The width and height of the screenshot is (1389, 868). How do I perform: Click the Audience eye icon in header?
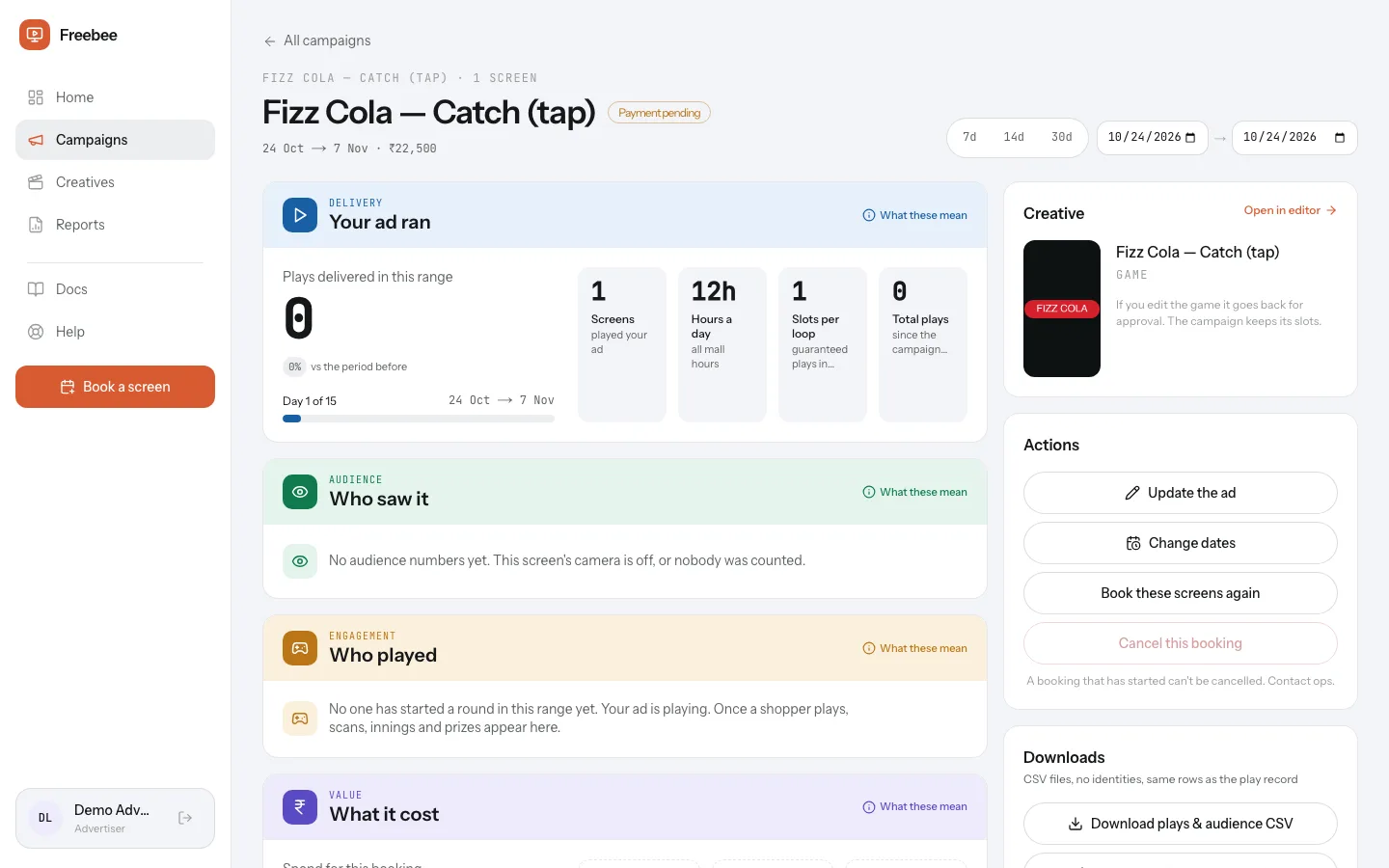(x=300, y=492)
